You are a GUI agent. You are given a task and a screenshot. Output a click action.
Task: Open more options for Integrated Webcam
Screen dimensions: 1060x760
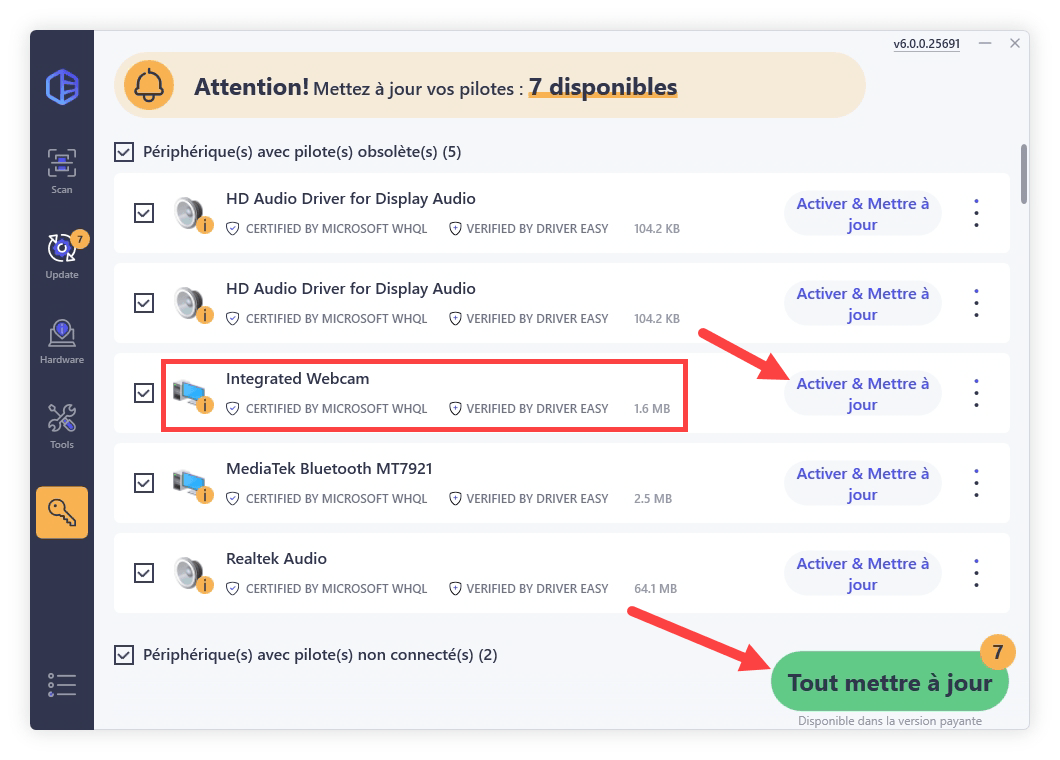pyautogui.click(x=976, y=393)
